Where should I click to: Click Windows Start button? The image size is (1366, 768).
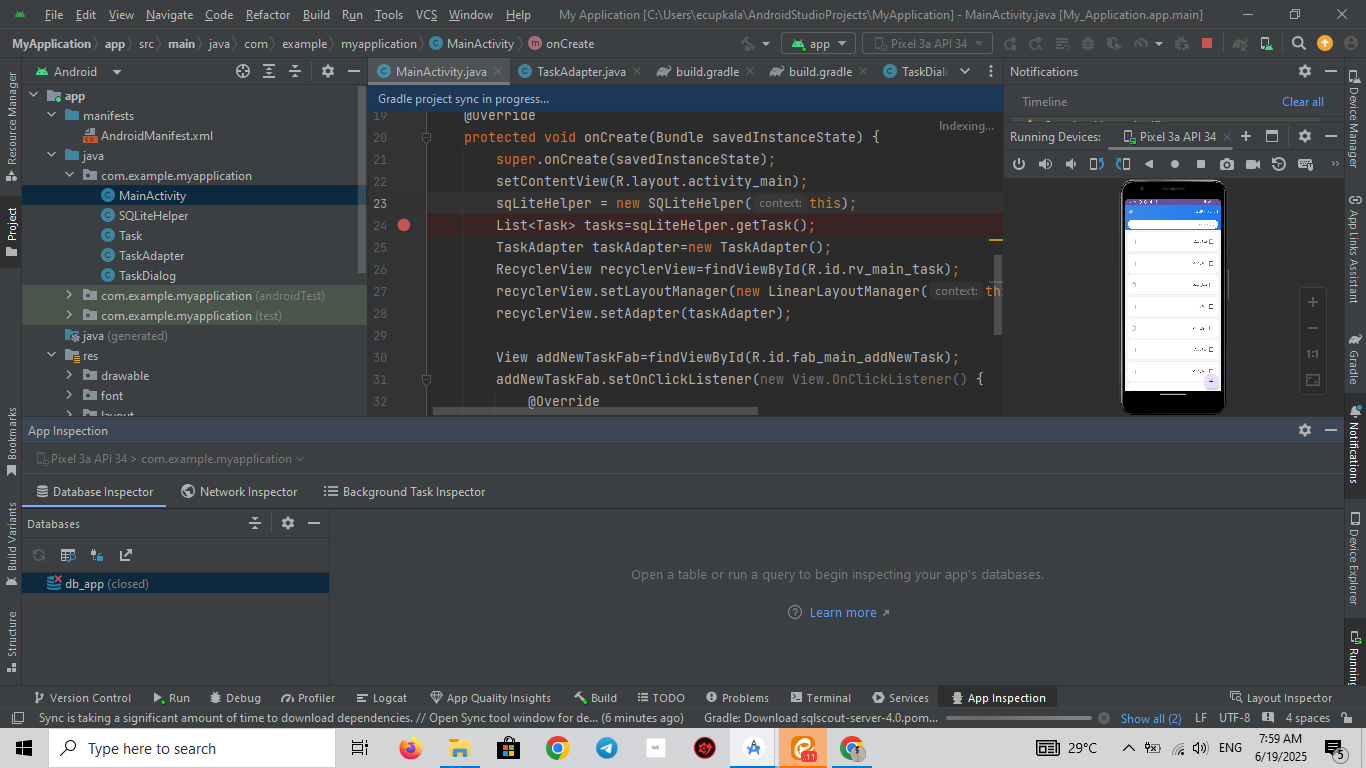coord(23,748)
